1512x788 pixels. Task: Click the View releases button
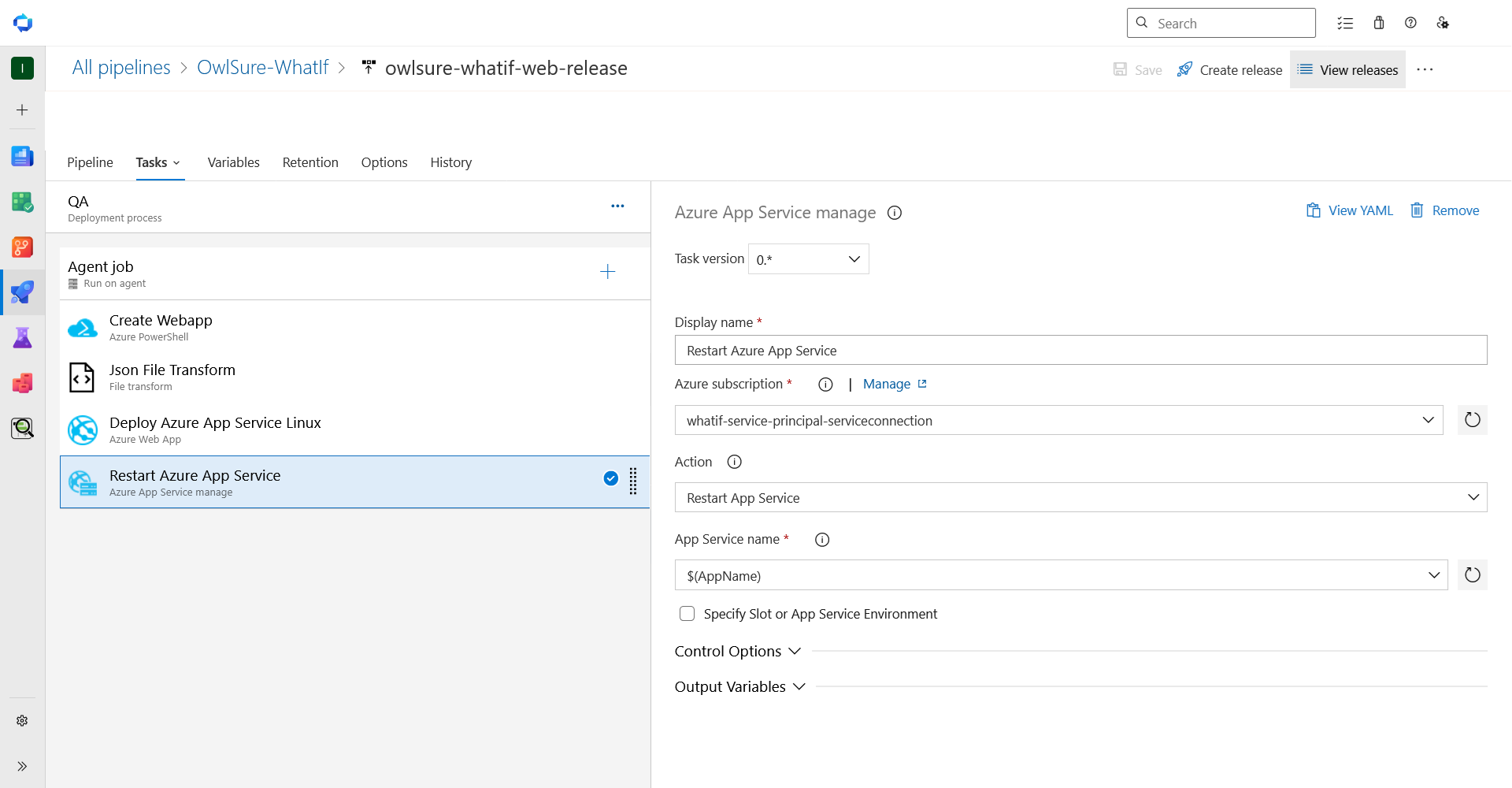[1347, 70]
